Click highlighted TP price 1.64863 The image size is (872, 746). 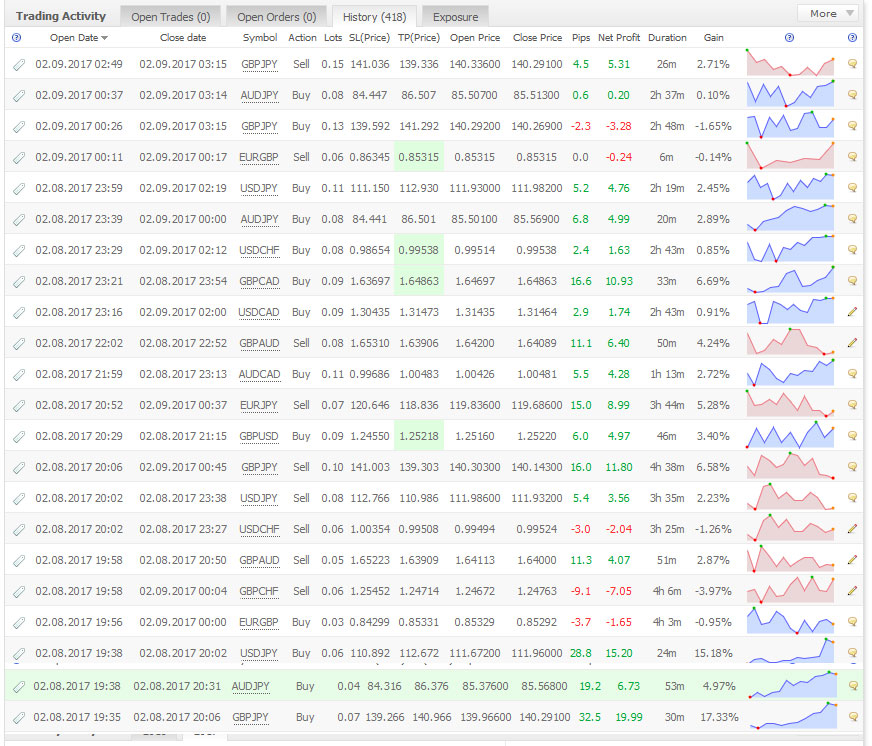pos(419,281)
